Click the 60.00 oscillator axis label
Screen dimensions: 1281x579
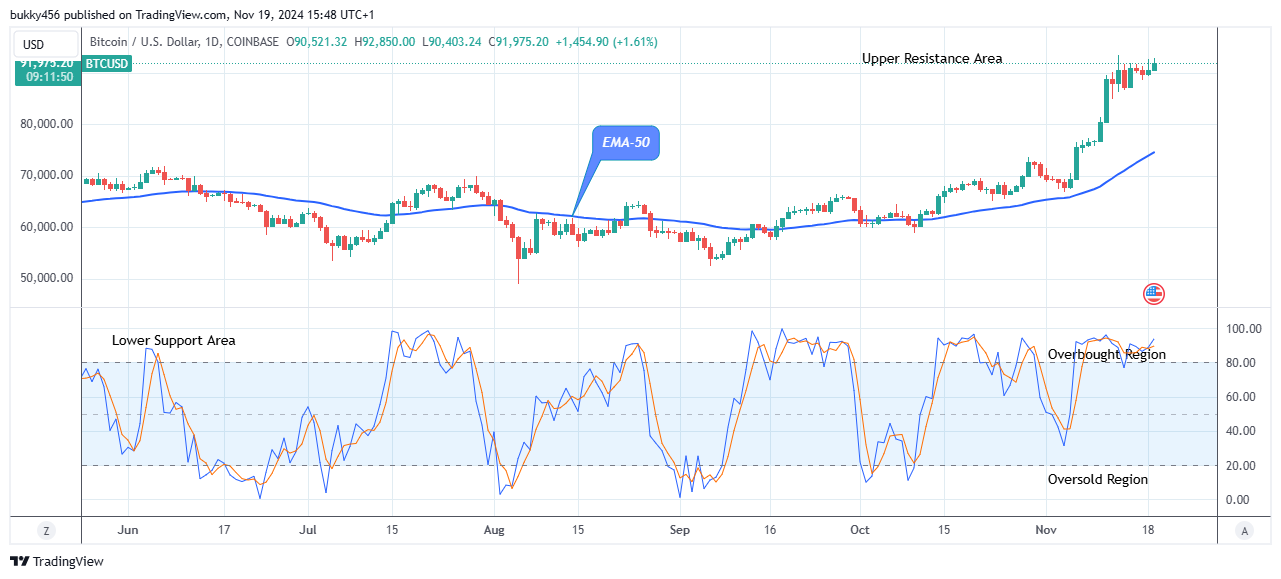1239,398
